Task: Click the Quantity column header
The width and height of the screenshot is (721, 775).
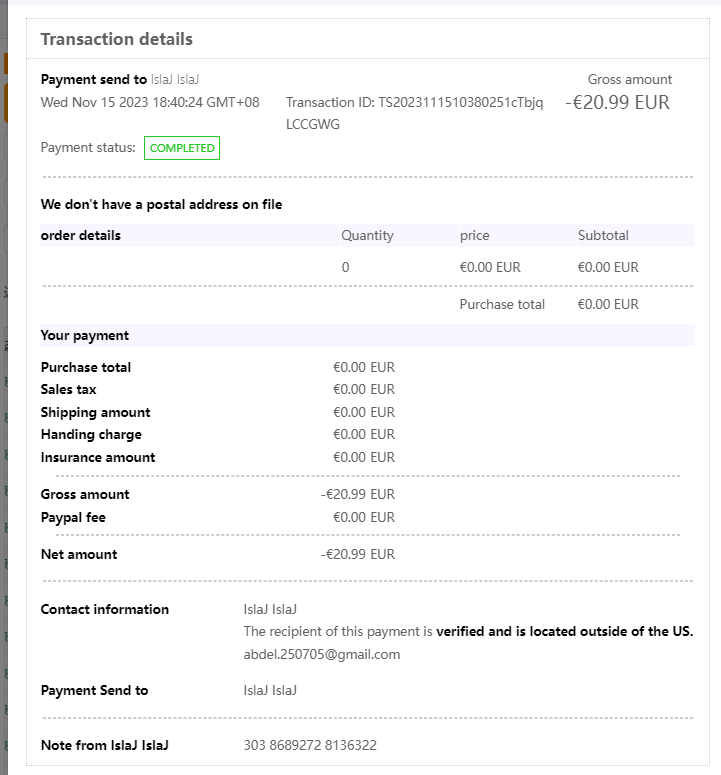Action: [x=367, y=235]
